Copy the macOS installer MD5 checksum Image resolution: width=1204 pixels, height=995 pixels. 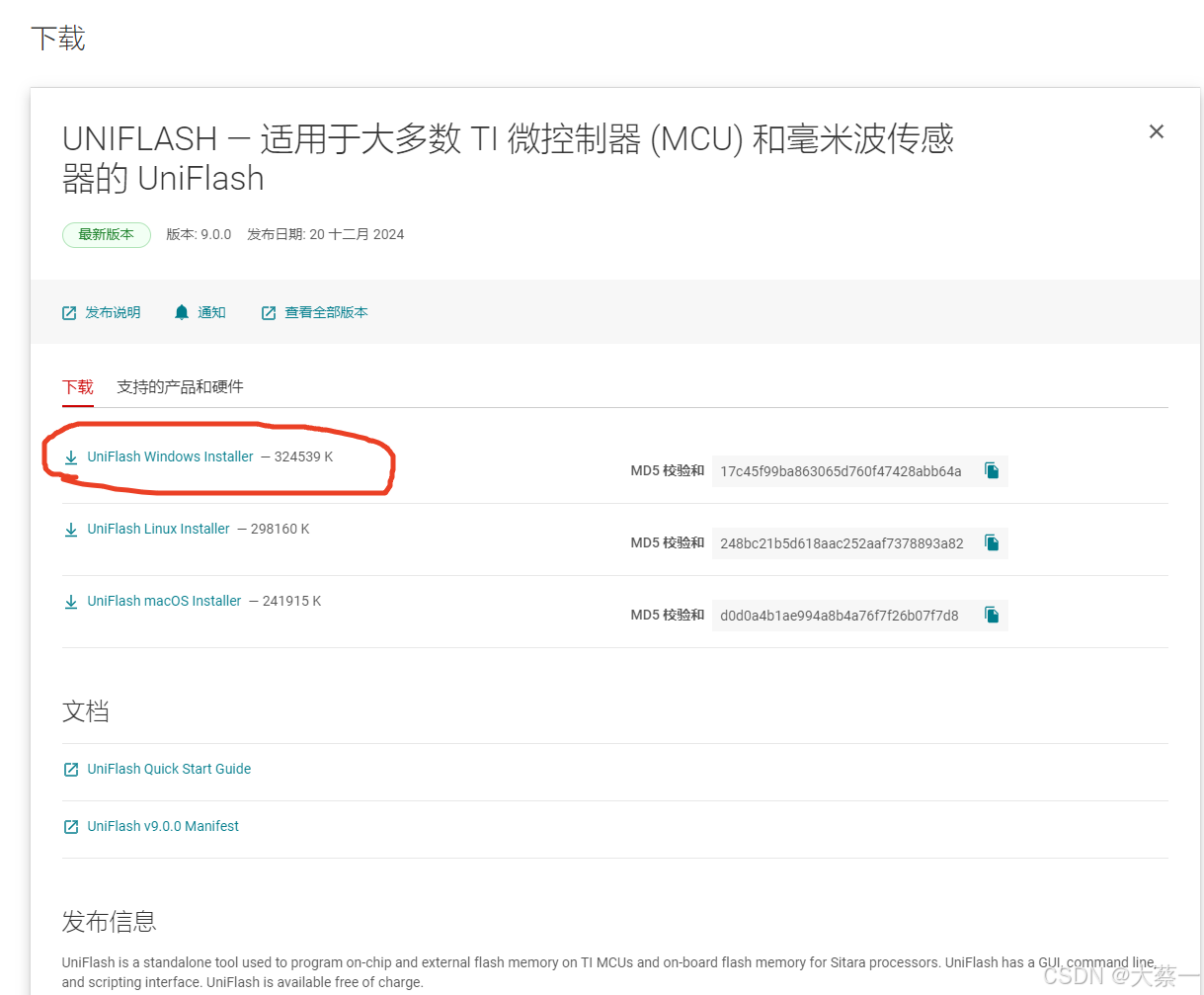point(991,615)
